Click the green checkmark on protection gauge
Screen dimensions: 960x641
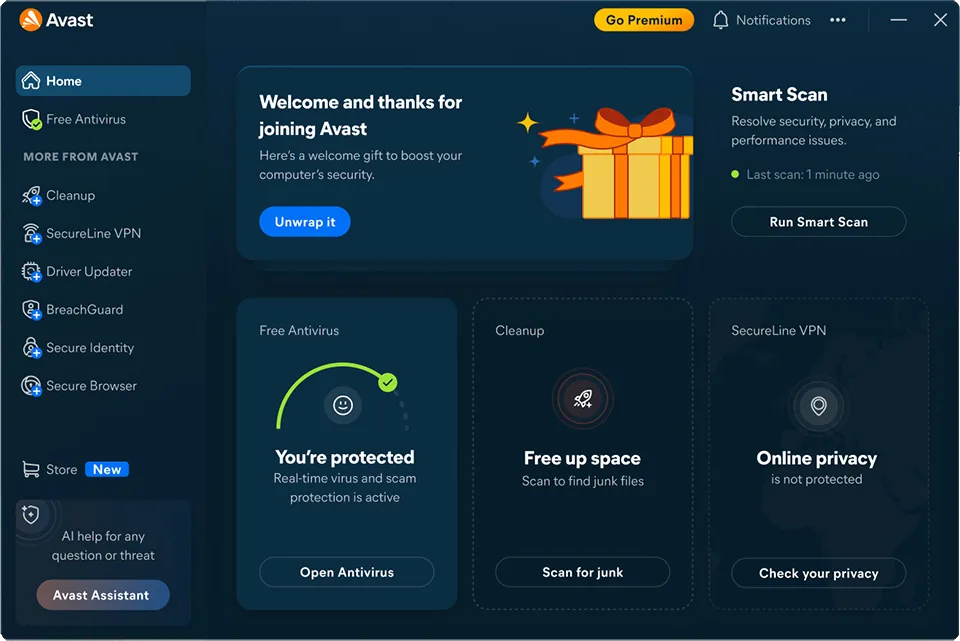(388, 383)
